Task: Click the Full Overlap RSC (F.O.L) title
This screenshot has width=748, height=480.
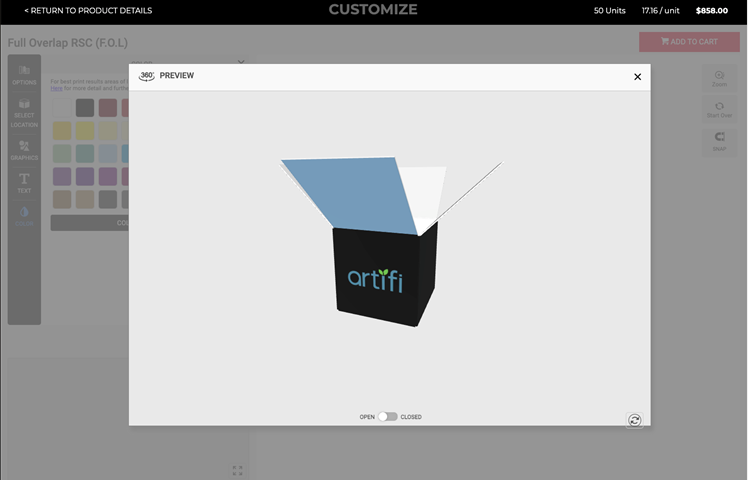Action: 68,43
